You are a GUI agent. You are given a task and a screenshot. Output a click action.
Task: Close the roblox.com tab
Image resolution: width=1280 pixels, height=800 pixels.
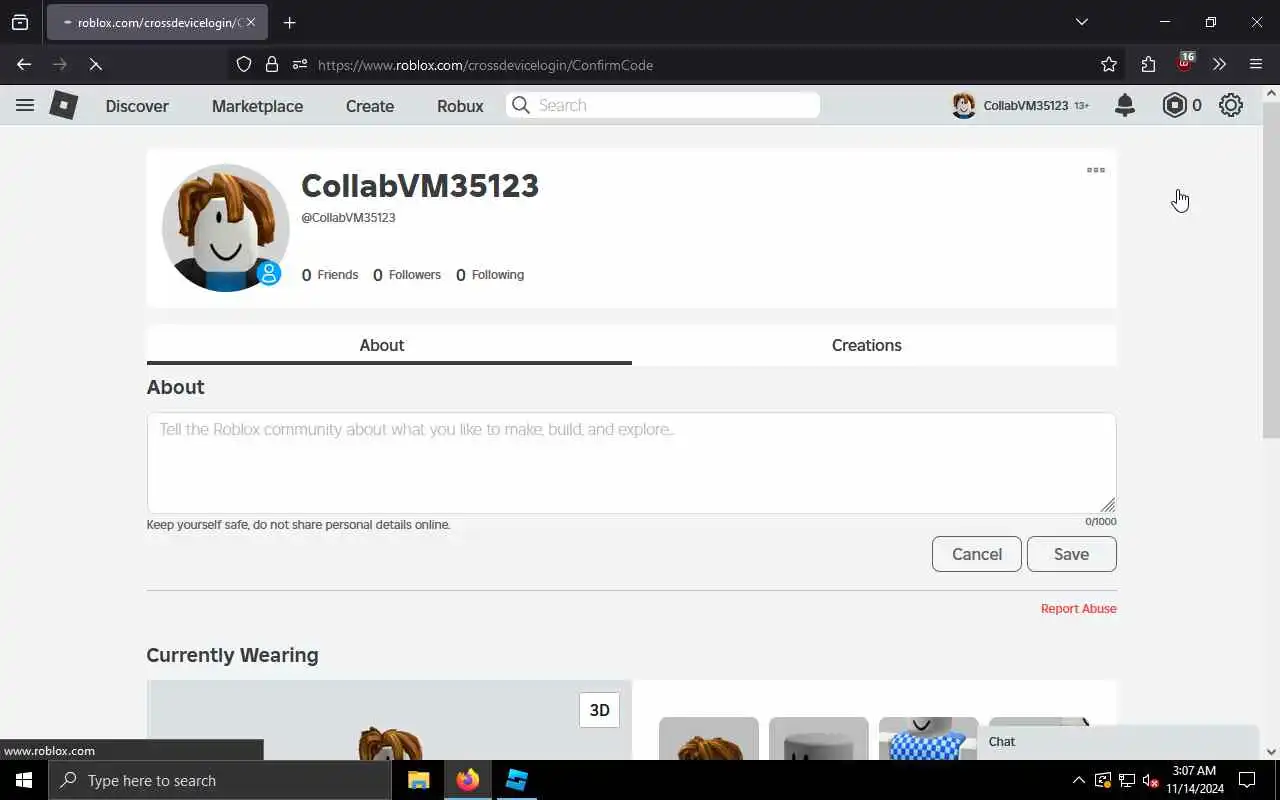[x=251, y=22]
